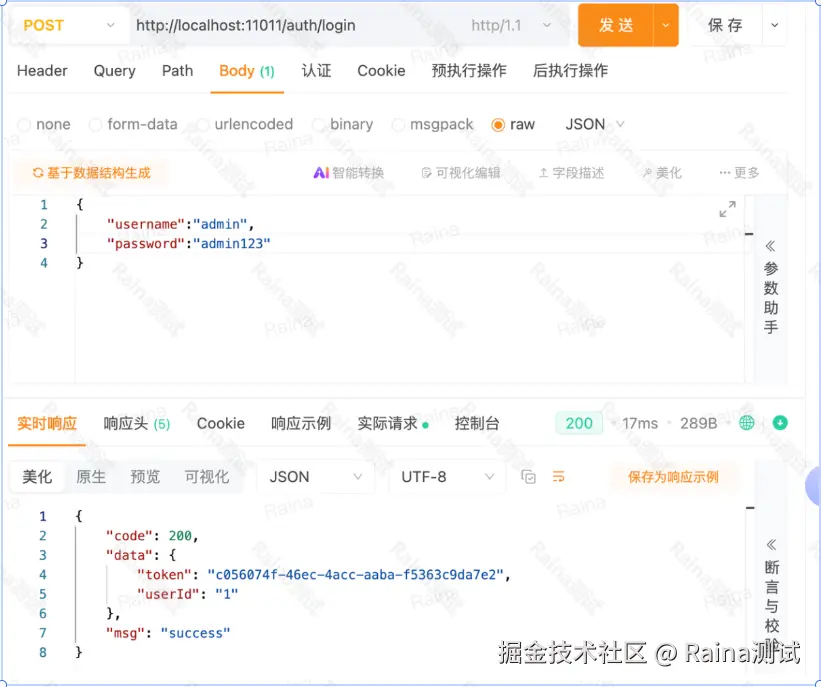The image size is (821, 687).
Task: Select the response 美化 view mode
Action: coord(37,477)
